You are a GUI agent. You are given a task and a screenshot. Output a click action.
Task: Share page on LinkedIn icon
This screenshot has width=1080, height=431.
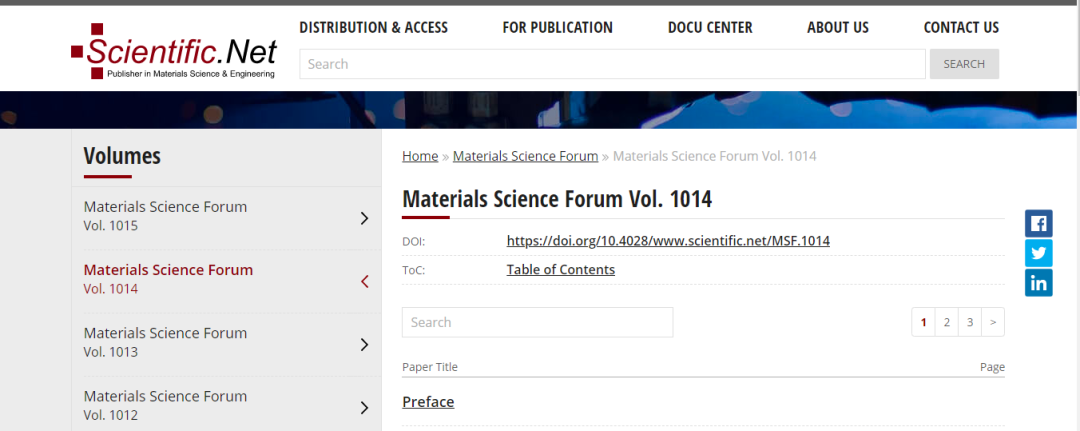pos(1039,282)
